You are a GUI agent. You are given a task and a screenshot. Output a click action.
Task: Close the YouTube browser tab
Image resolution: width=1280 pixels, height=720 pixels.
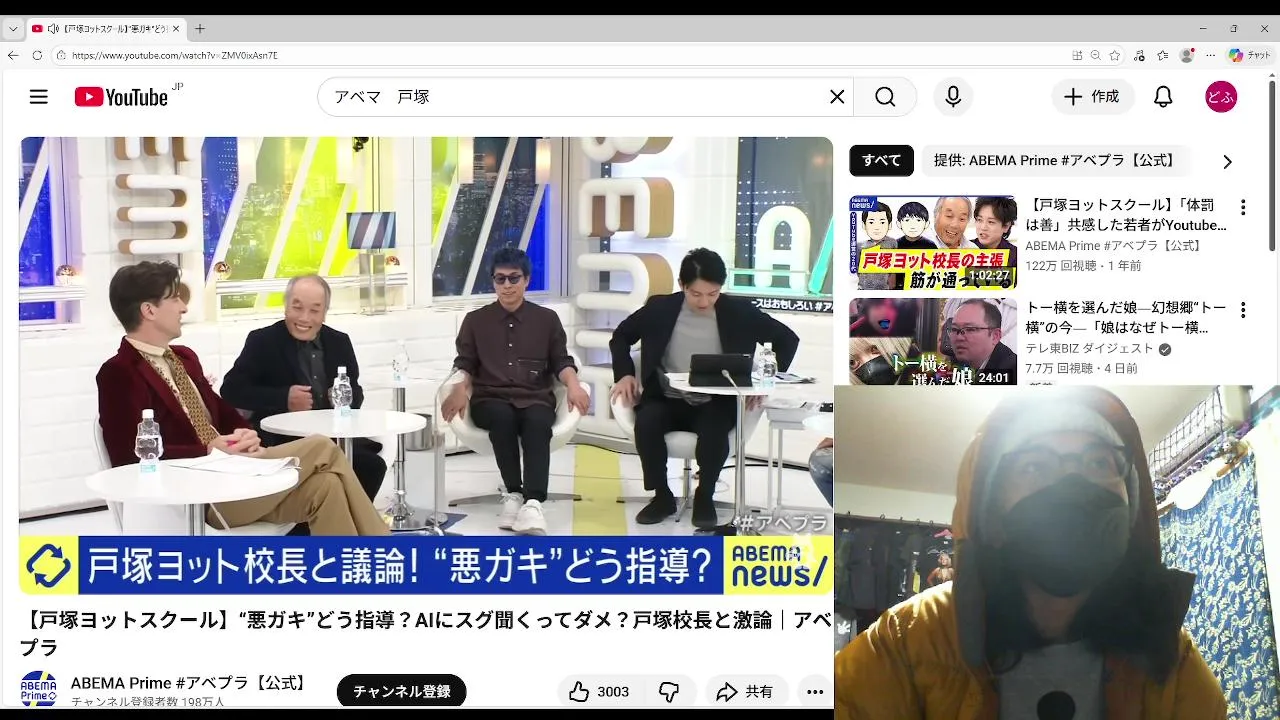pos(175,29)
